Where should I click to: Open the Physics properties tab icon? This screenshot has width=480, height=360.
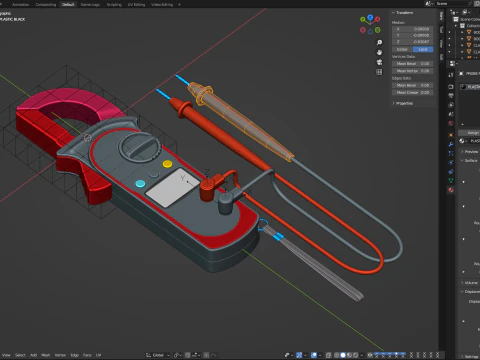click(x=451, y=162)
